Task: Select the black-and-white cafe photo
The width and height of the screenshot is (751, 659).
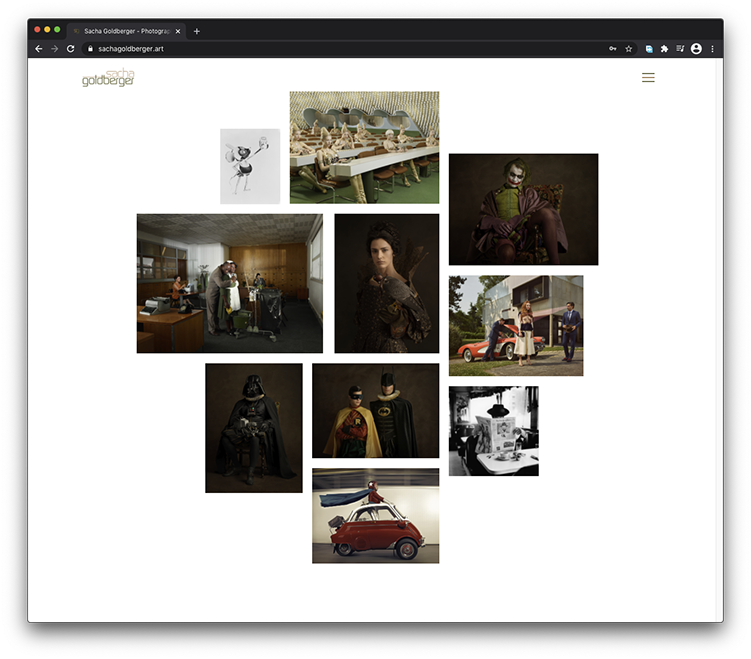Action: pyautogui.click(x=493, y=430)
